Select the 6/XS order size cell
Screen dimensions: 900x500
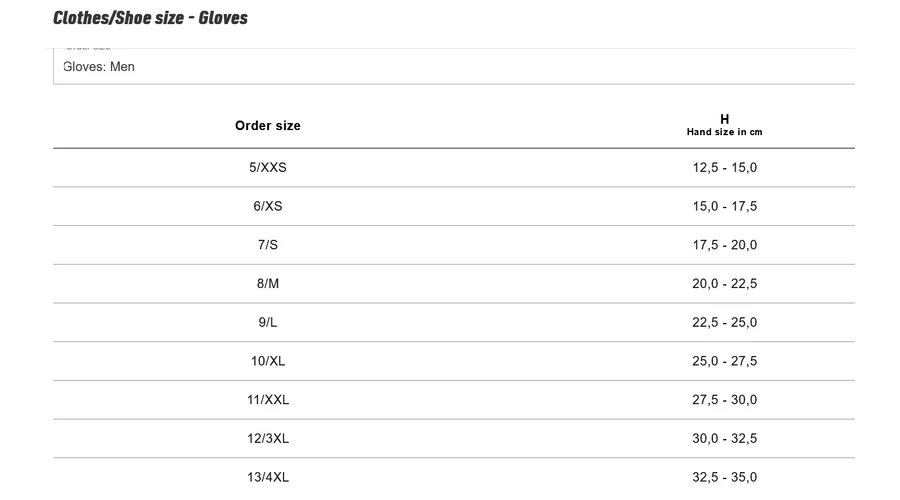click(x=267, y=207)
